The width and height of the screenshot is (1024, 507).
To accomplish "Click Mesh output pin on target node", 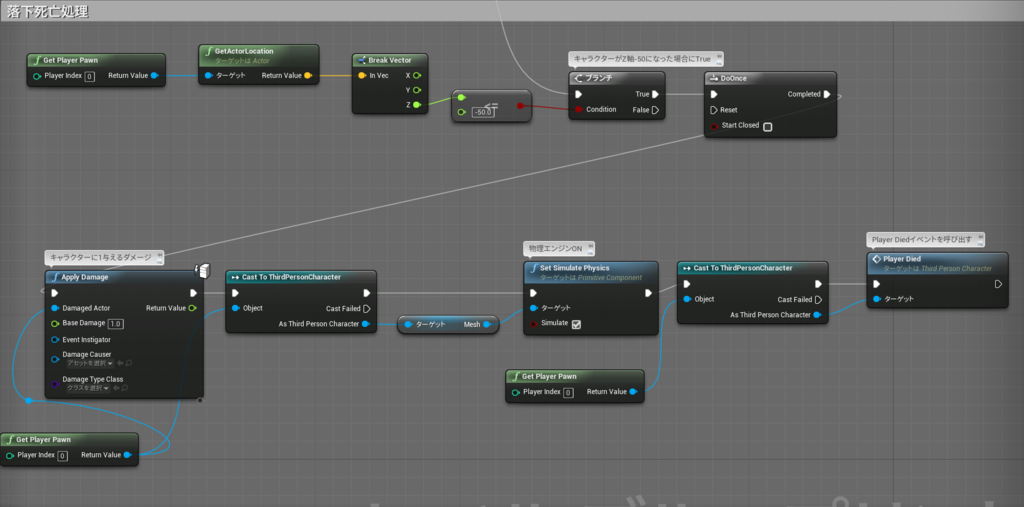I will [x=487, y=324].
